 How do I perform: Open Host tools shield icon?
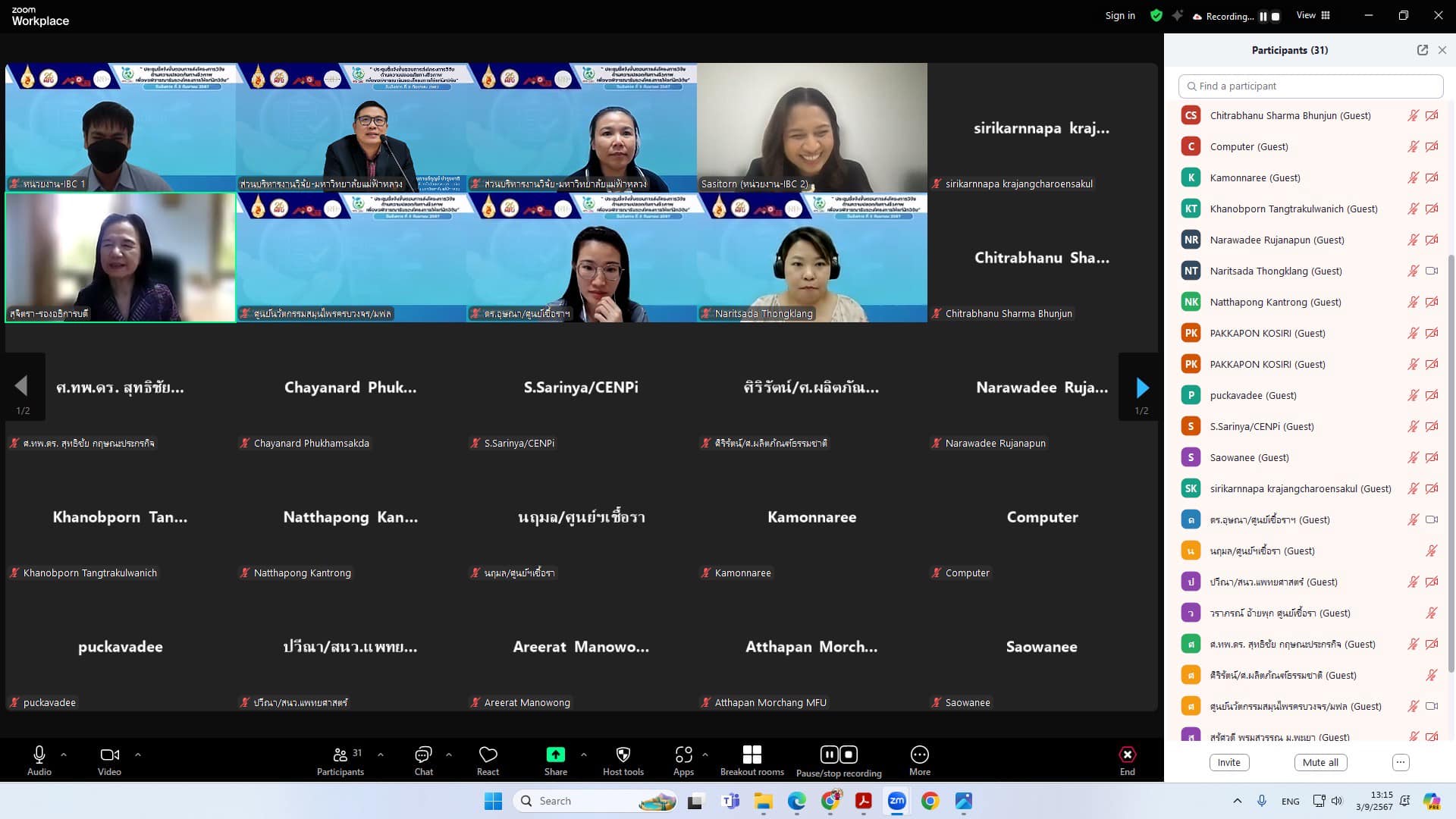(623, 755)
